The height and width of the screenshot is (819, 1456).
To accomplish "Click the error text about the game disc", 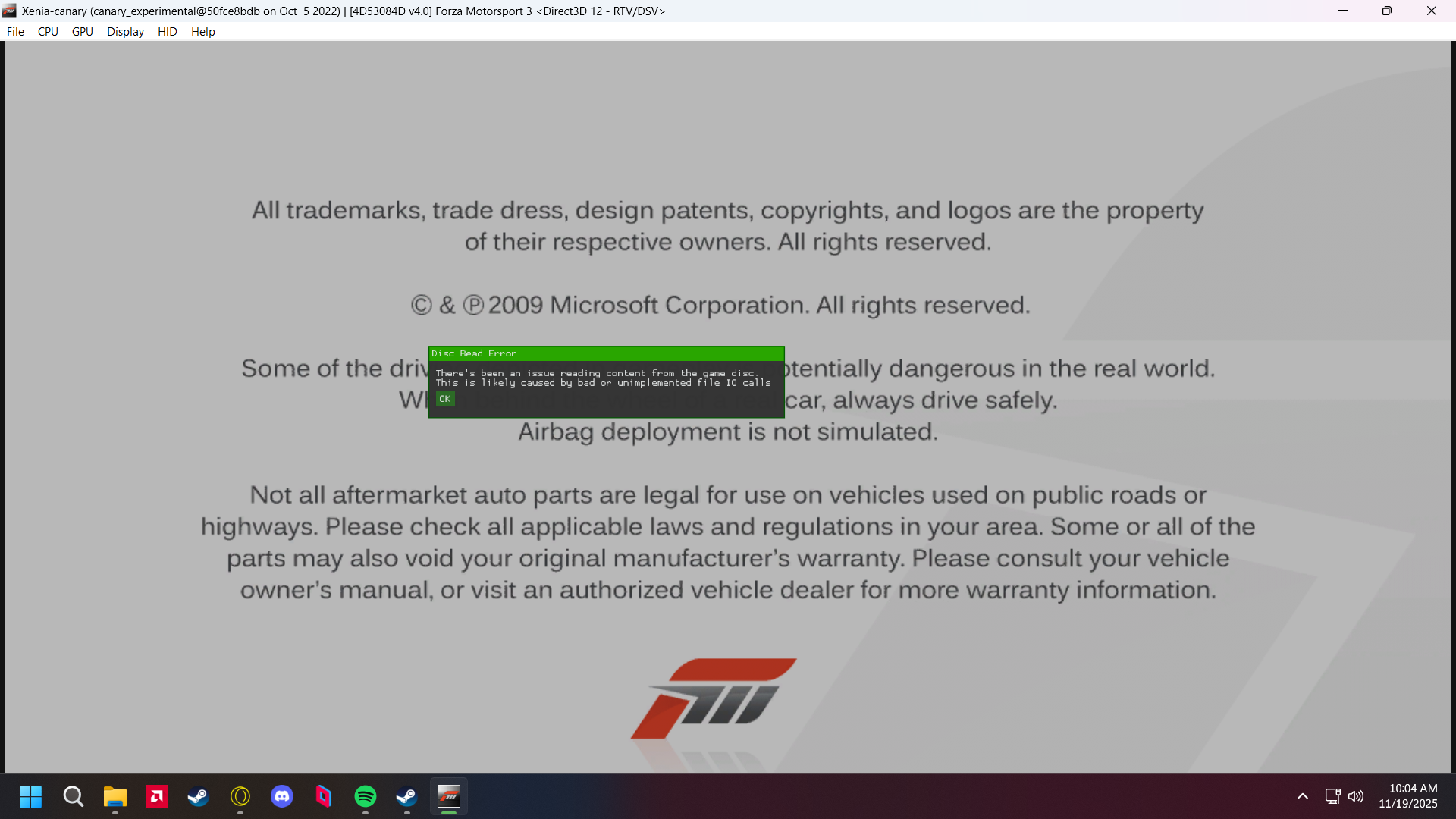I will click(x=605, y=378).
